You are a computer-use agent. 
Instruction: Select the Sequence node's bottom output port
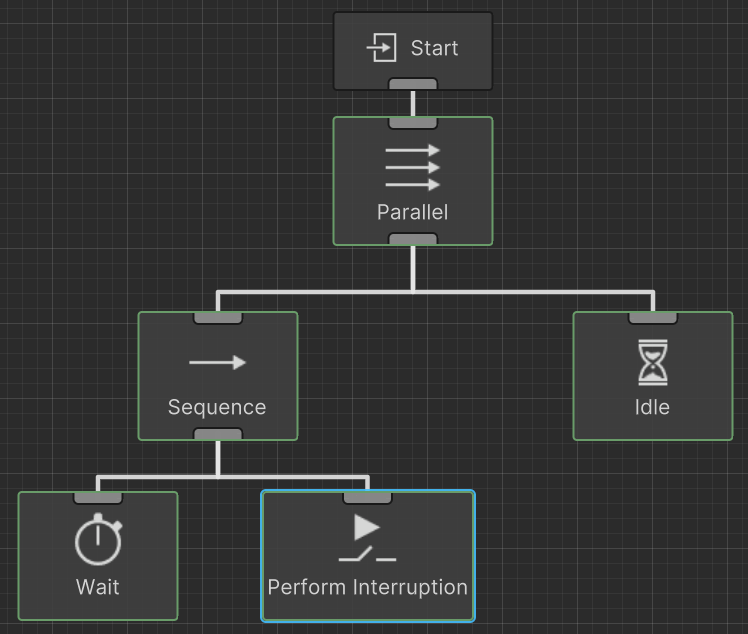click(x=217, y=434)
